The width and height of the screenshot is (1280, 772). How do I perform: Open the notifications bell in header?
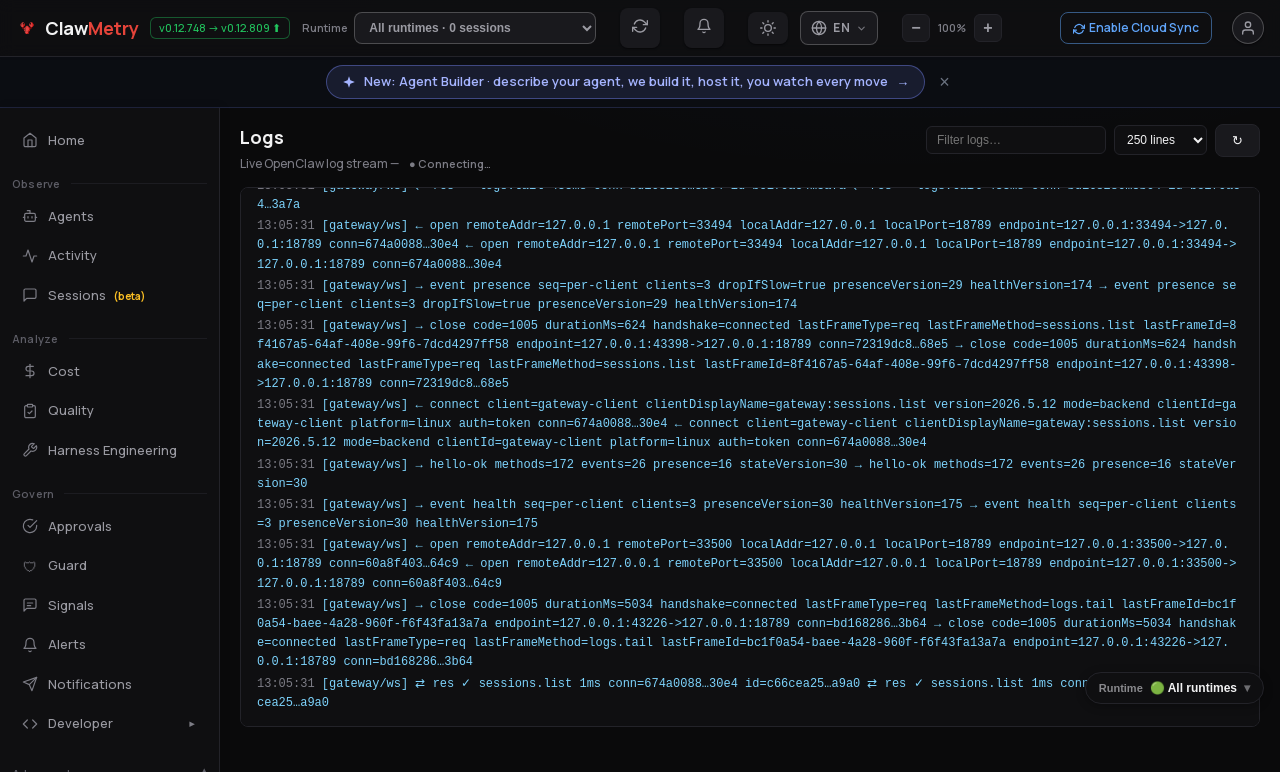coord(704,27)
